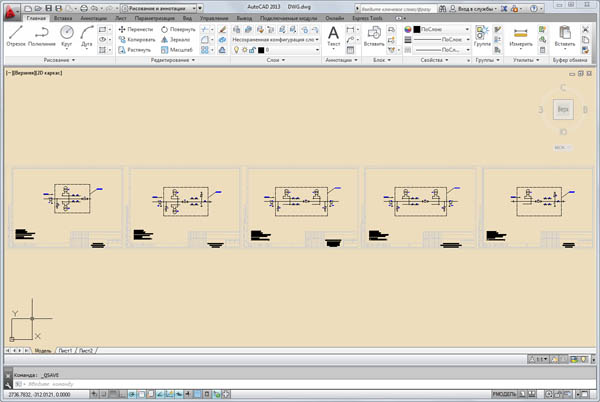
Task: Select the Отрезок (line) tool
Action: (x=15, y=37)
